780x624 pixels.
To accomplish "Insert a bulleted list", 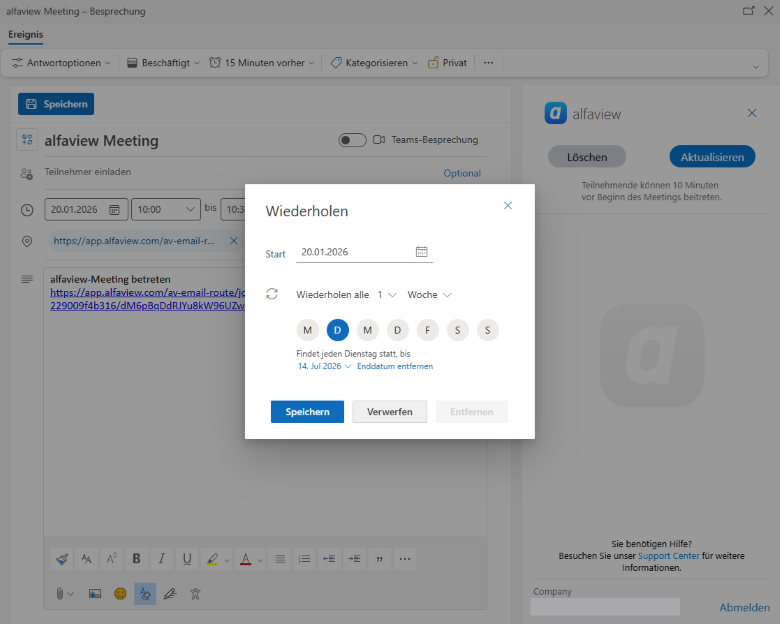I will (280, 559).
